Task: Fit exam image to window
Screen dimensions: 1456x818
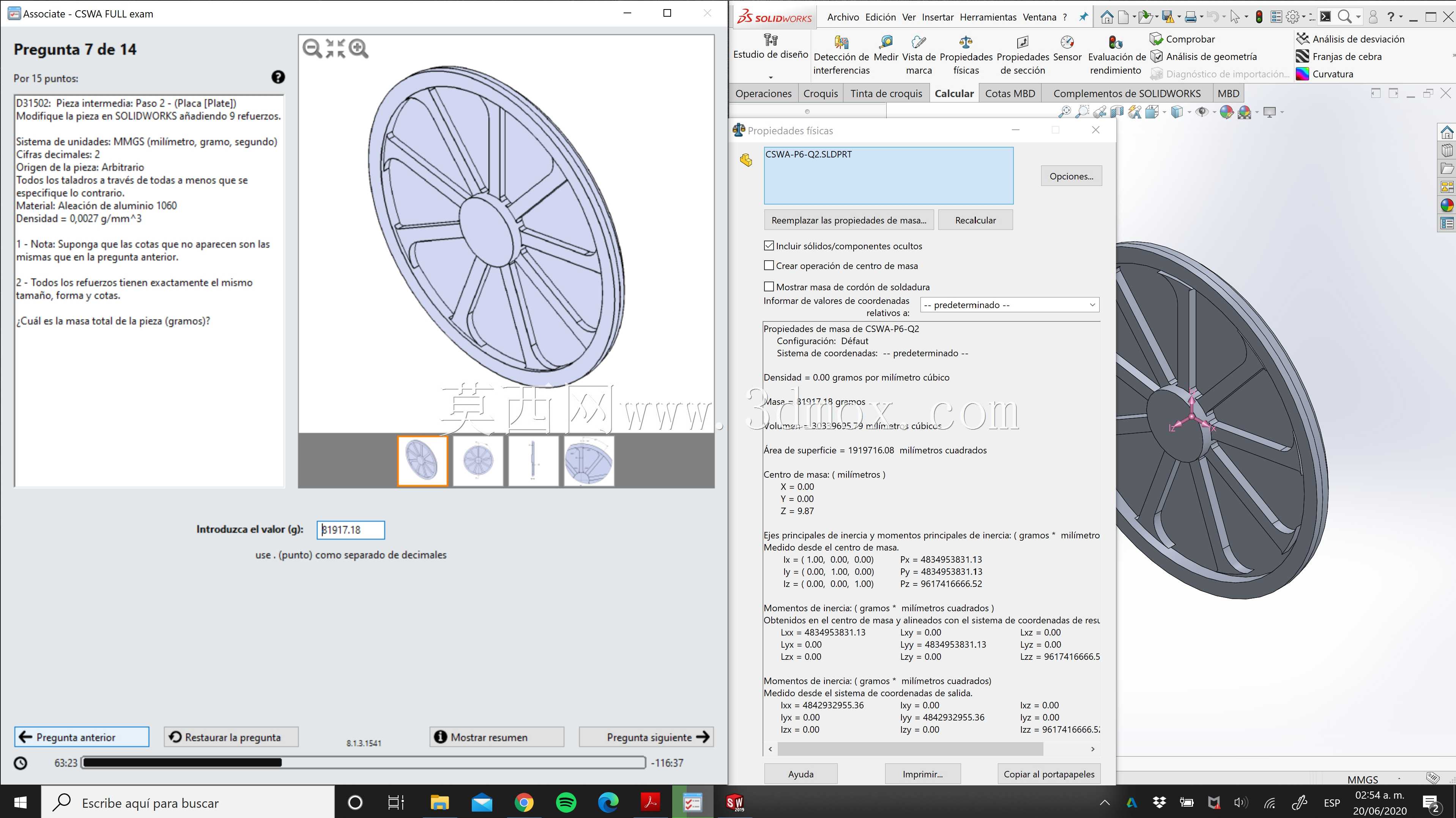Action: point(335,49)
